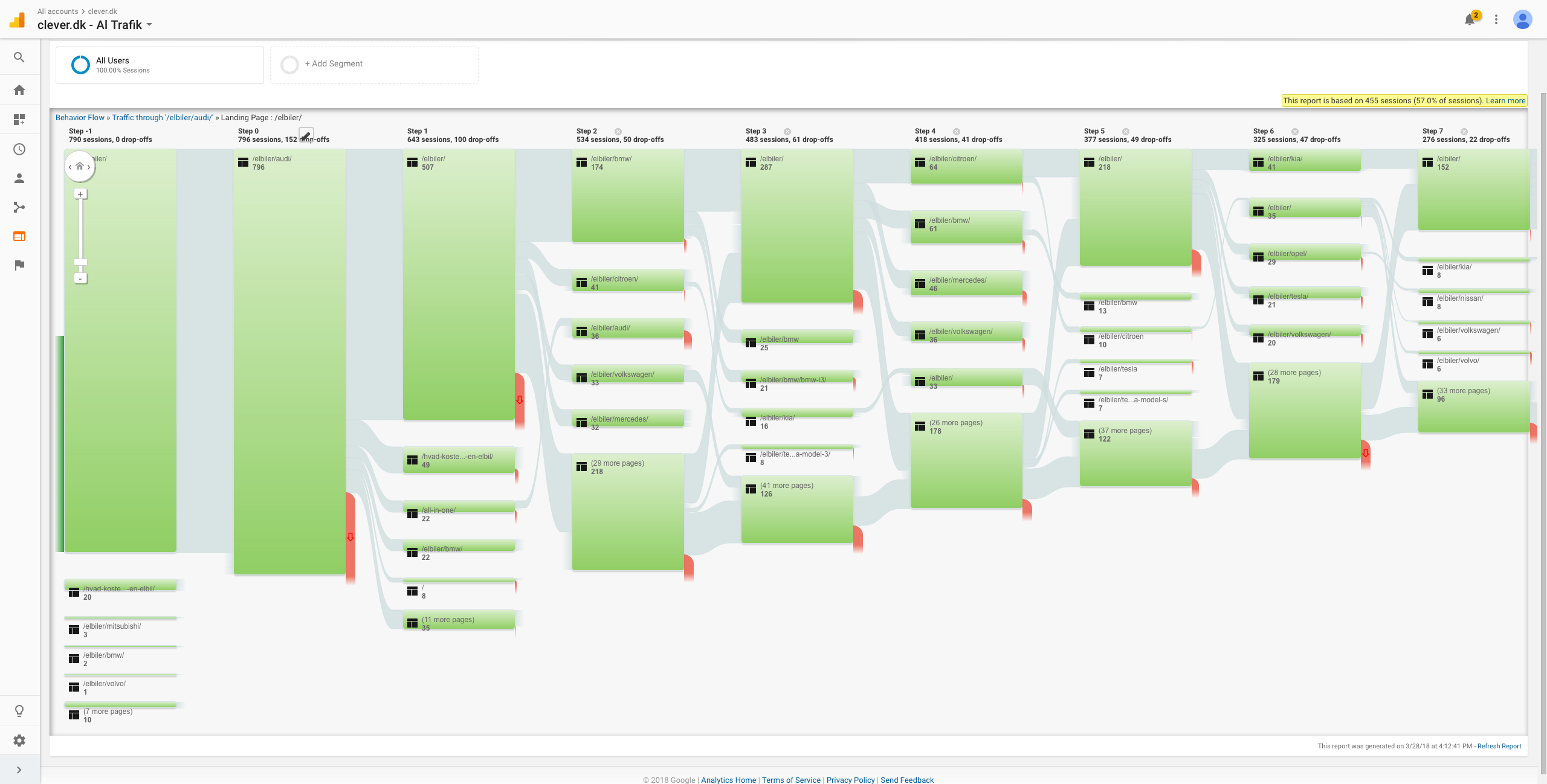Viewport: 1547px width, 784px height.
Task: Remove Step 4 using its x icon
Action: click(957, 132)
